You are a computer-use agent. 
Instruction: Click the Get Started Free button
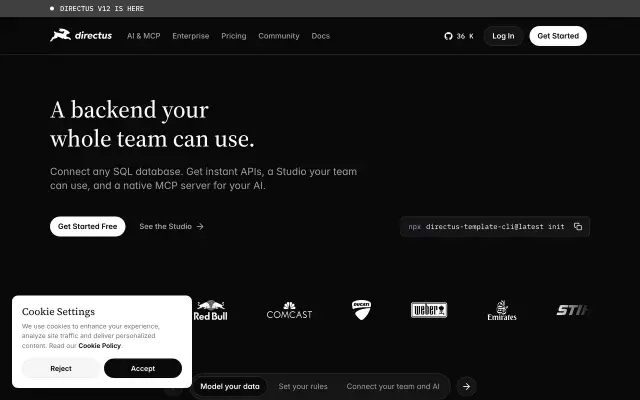87,226
